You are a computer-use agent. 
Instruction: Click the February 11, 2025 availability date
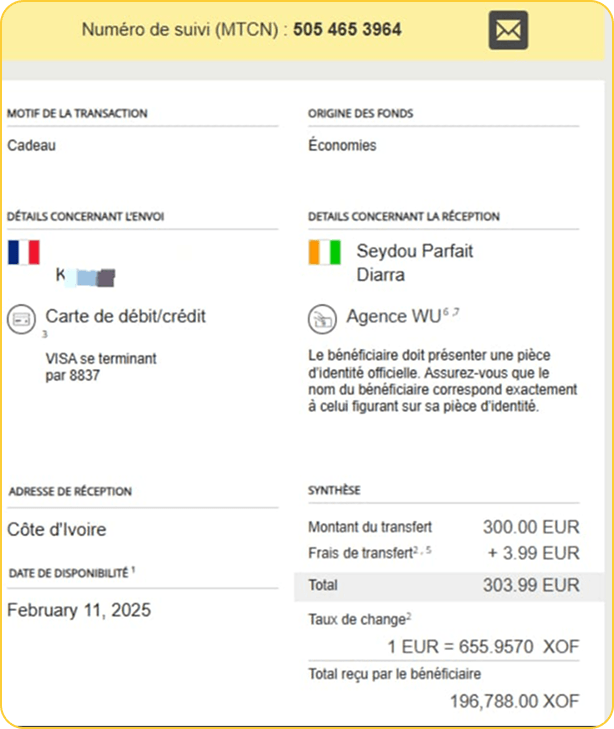pyautogui.click(x=79, y=610)
